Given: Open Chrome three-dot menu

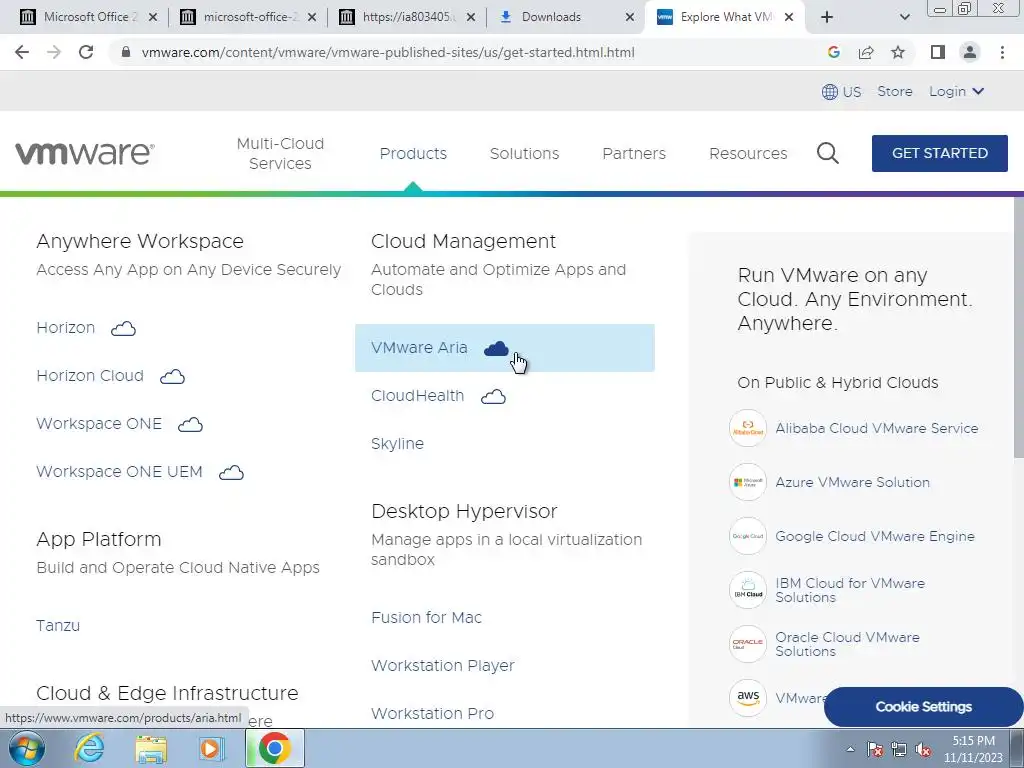Looking at the screenshot, I should pyautogui.click(x=1002, y=52).
